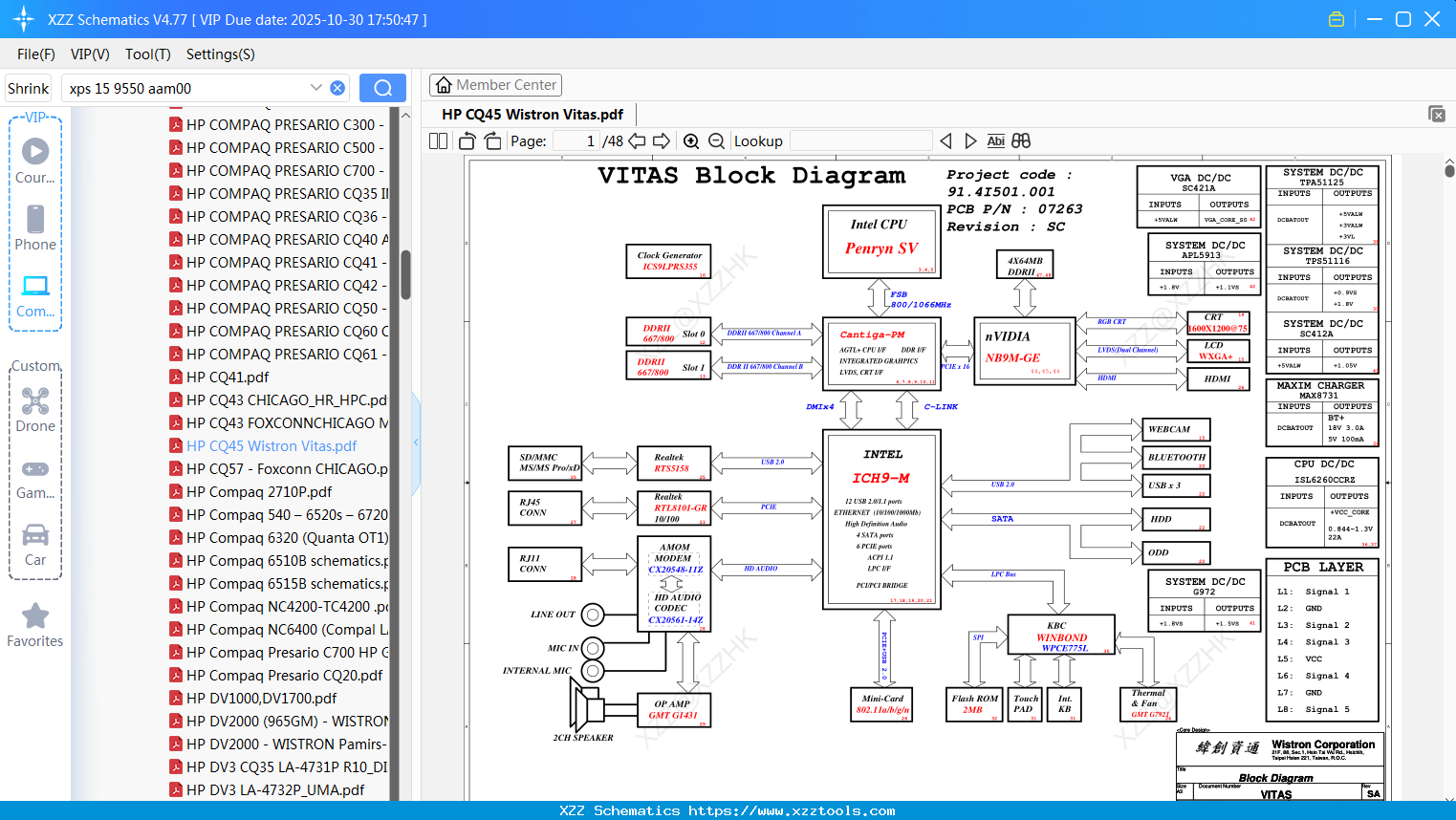This screenshot has height=820, width=1456.
Task: Click the page number input box
Action: (x=576, y=141)
